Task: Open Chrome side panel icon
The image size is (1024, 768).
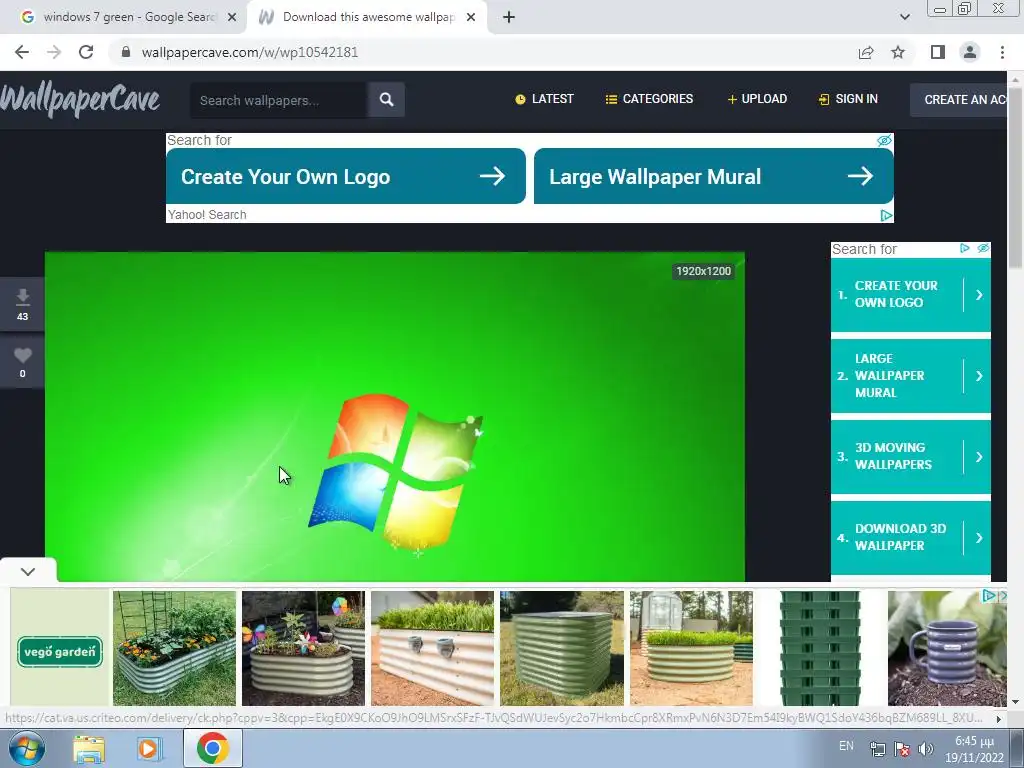Action: click(938, 52)
